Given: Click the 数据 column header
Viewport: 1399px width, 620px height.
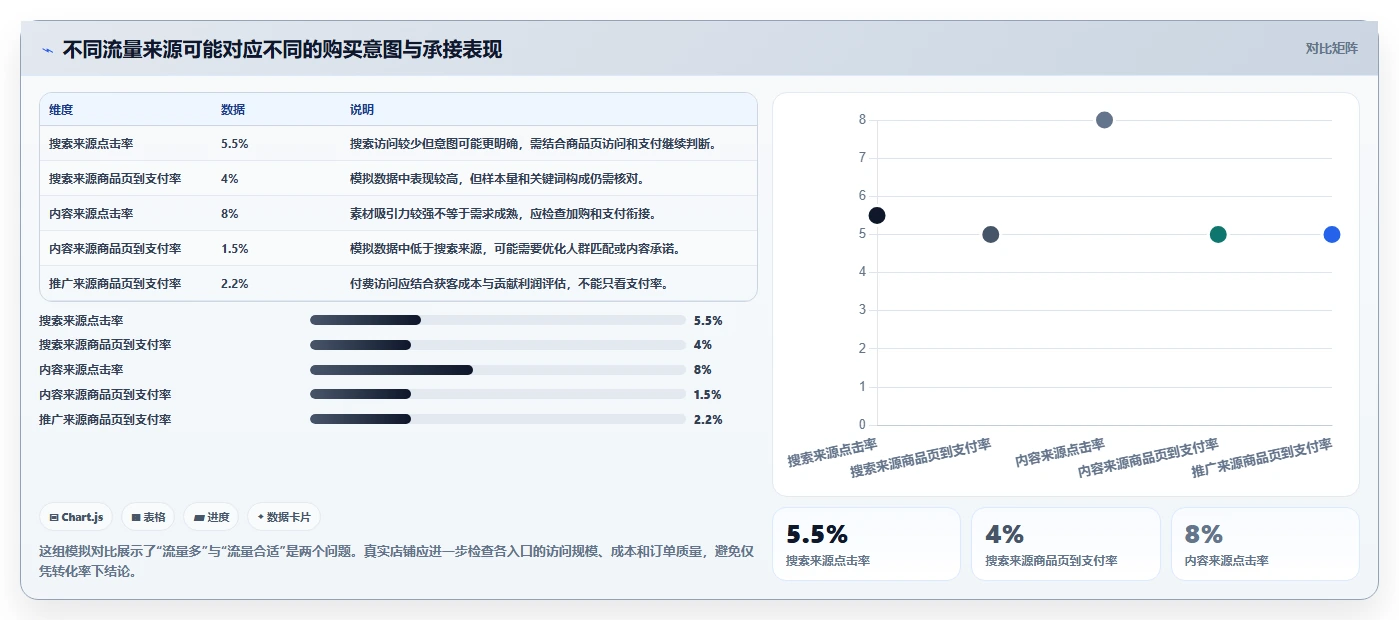Looking at the screenshot, I should click(233, 110).
